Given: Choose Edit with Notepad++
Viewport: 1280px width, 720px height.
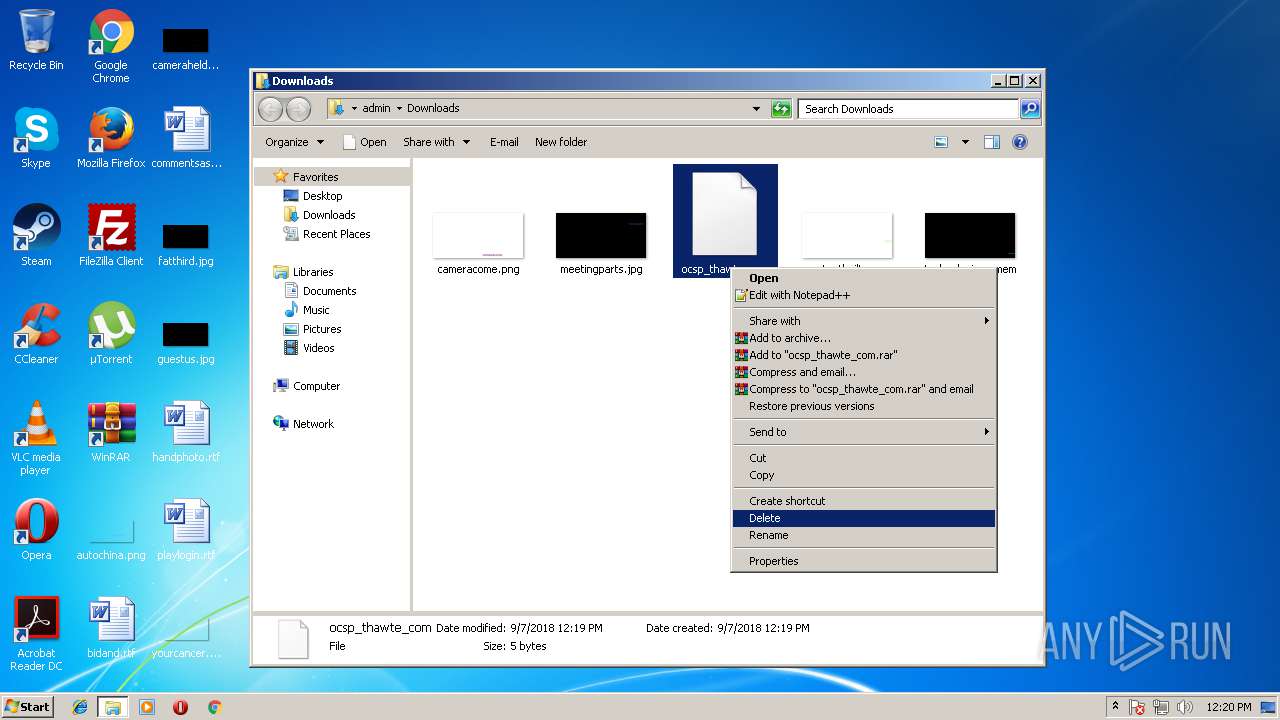Looking at the screenshot, I should click(864, 295).
